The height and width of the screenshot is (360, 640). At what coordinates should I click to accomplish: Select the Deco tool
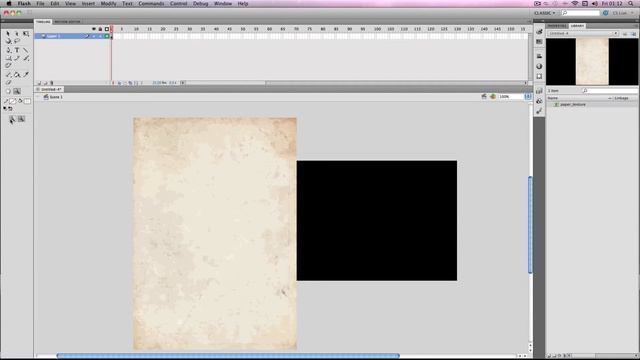pyautogui.click(x=8, y=65)
